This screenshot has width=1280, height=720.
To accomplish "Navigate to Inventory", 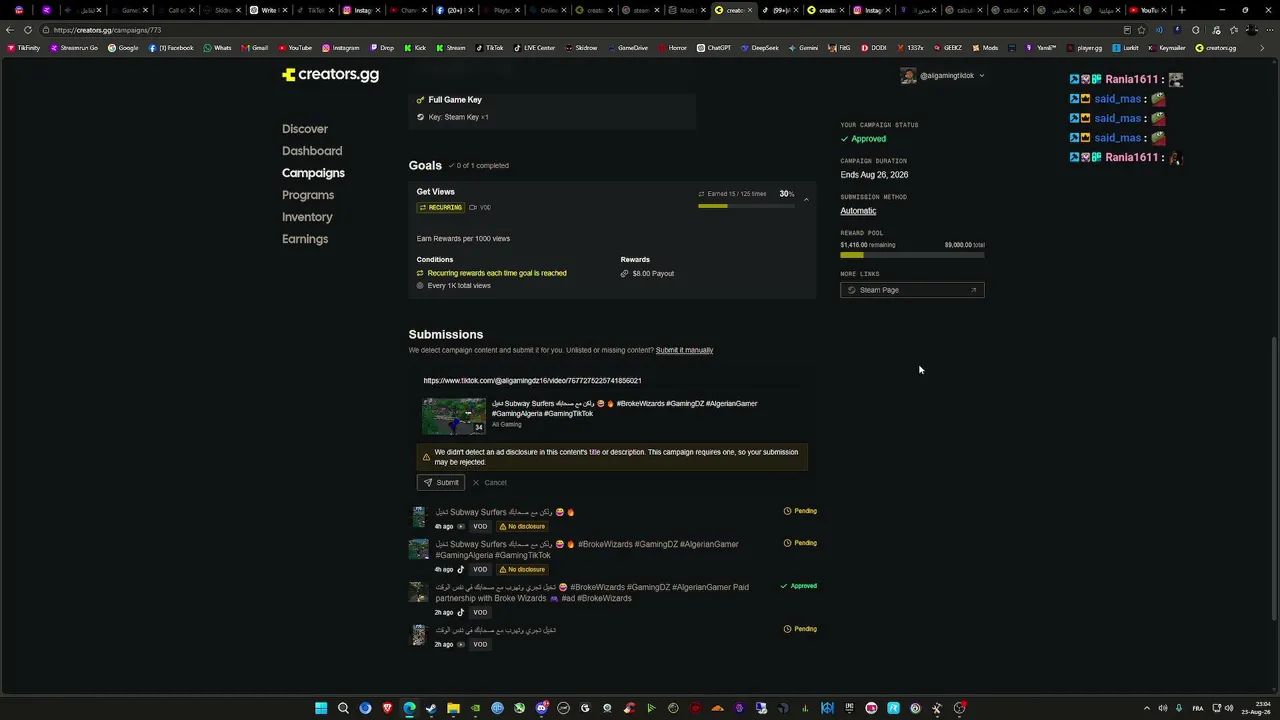I will (x=307, y=217).
